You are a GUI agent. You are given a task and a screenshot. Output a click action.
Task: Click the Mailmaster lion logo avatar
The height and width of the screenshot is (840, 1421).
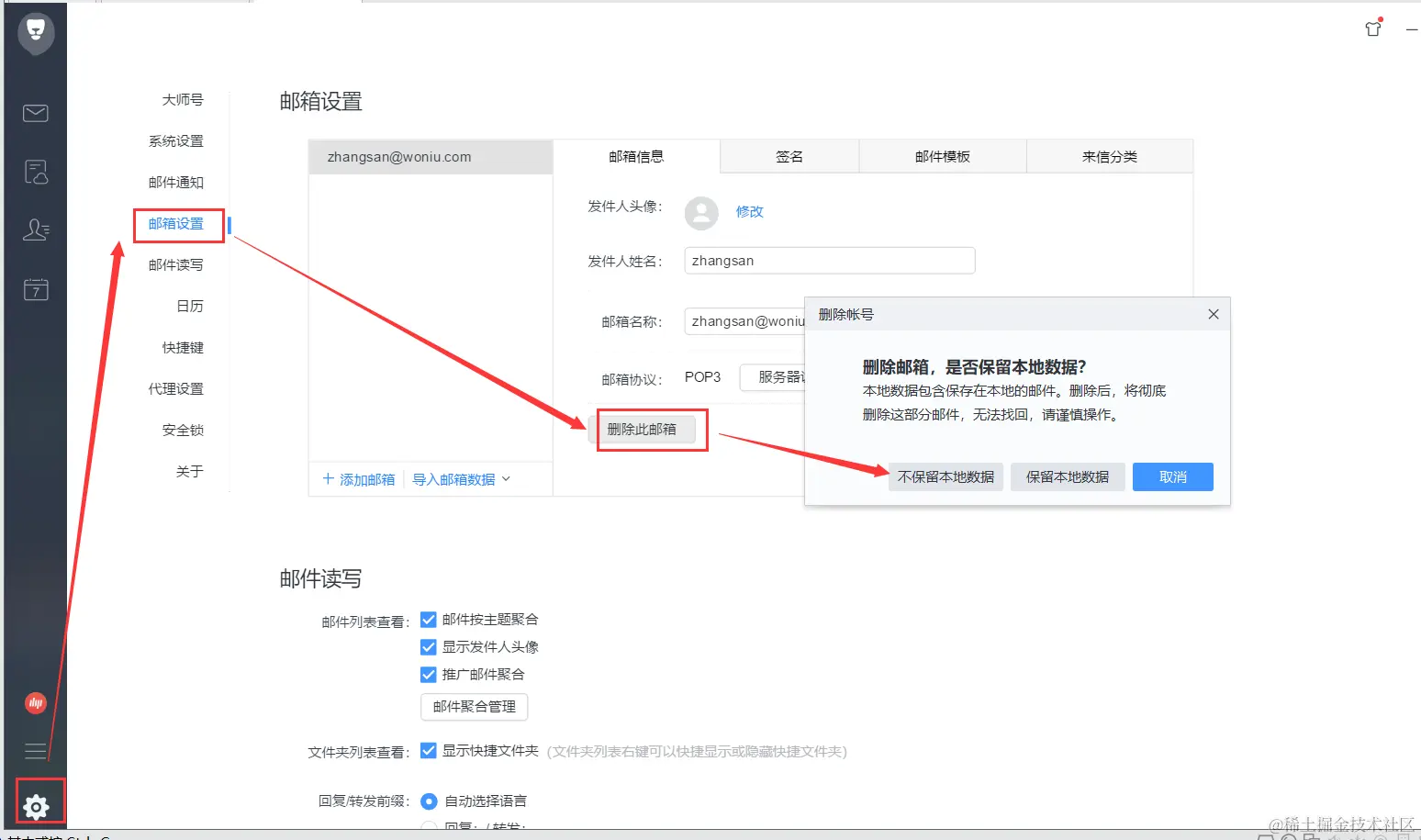[x=36, y=34]
